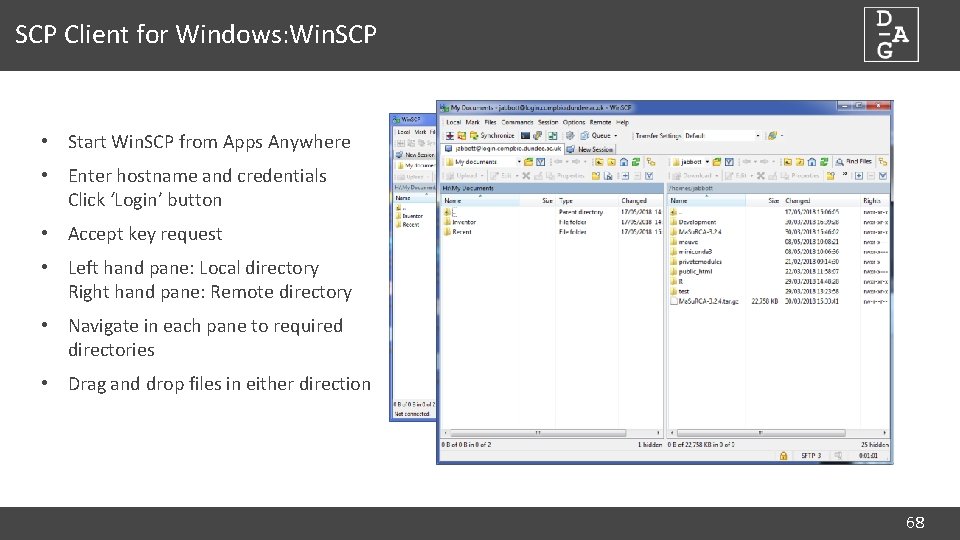
Task: Go to remote root directory icon
Action: point(800,162)
